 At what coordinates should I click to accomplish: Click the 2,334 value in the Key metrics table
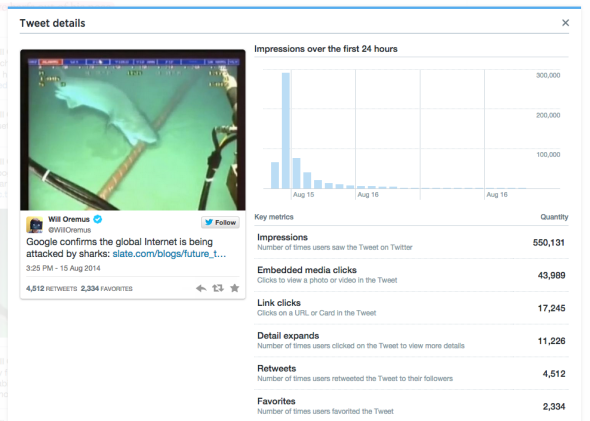click(554, 406)
